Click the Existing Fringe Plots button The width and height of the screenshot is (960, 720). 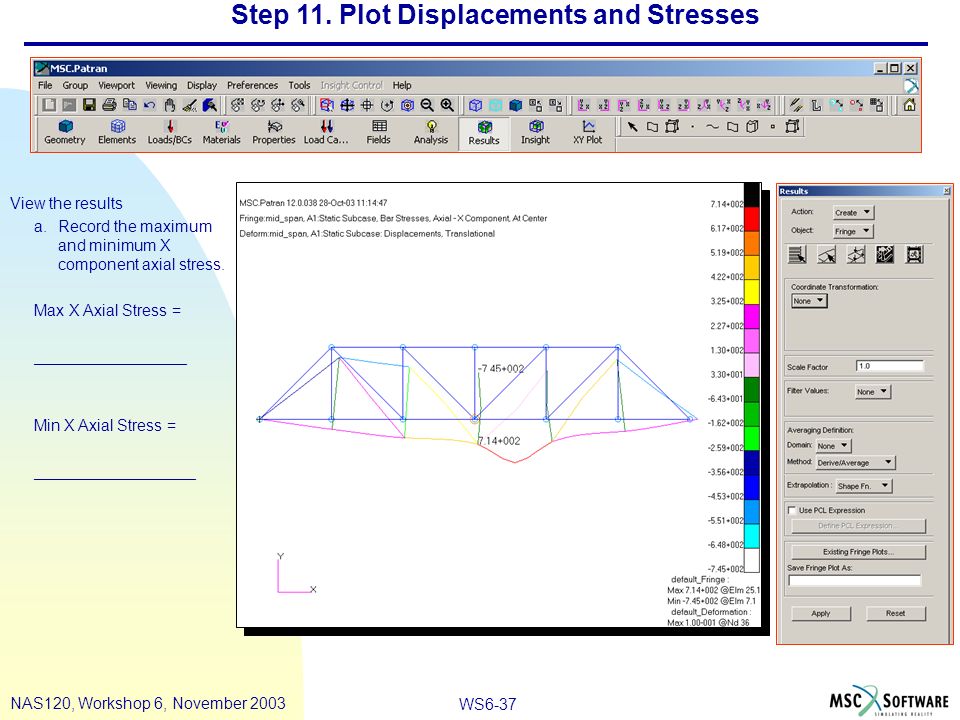click(858, 552)
